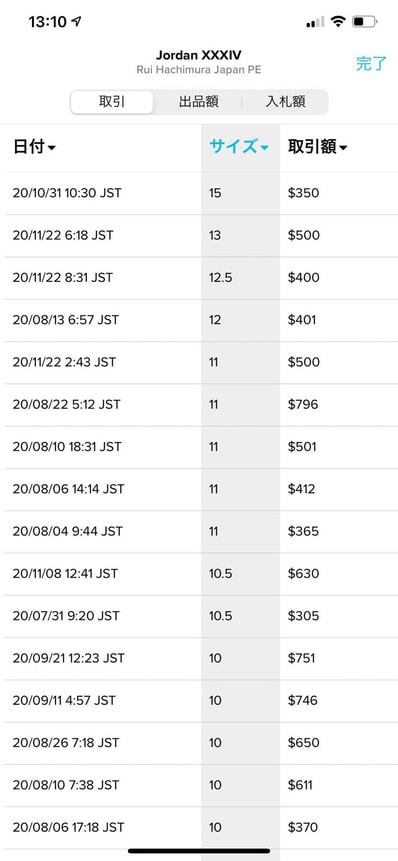The height and width of the screenshot is (861, 398).
Task: Tap the battery icon in status bar
Action: 365,22
